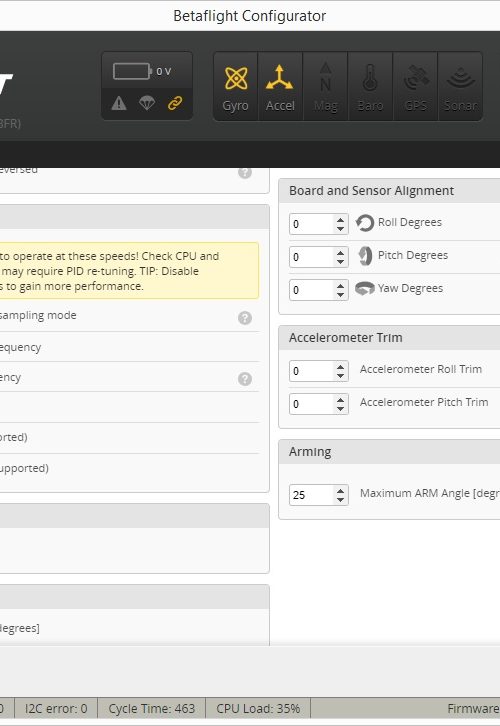Screen dimensions: 500x726
Task: Decrease Pitch Degrees value
Action: [x=341, y=261]
